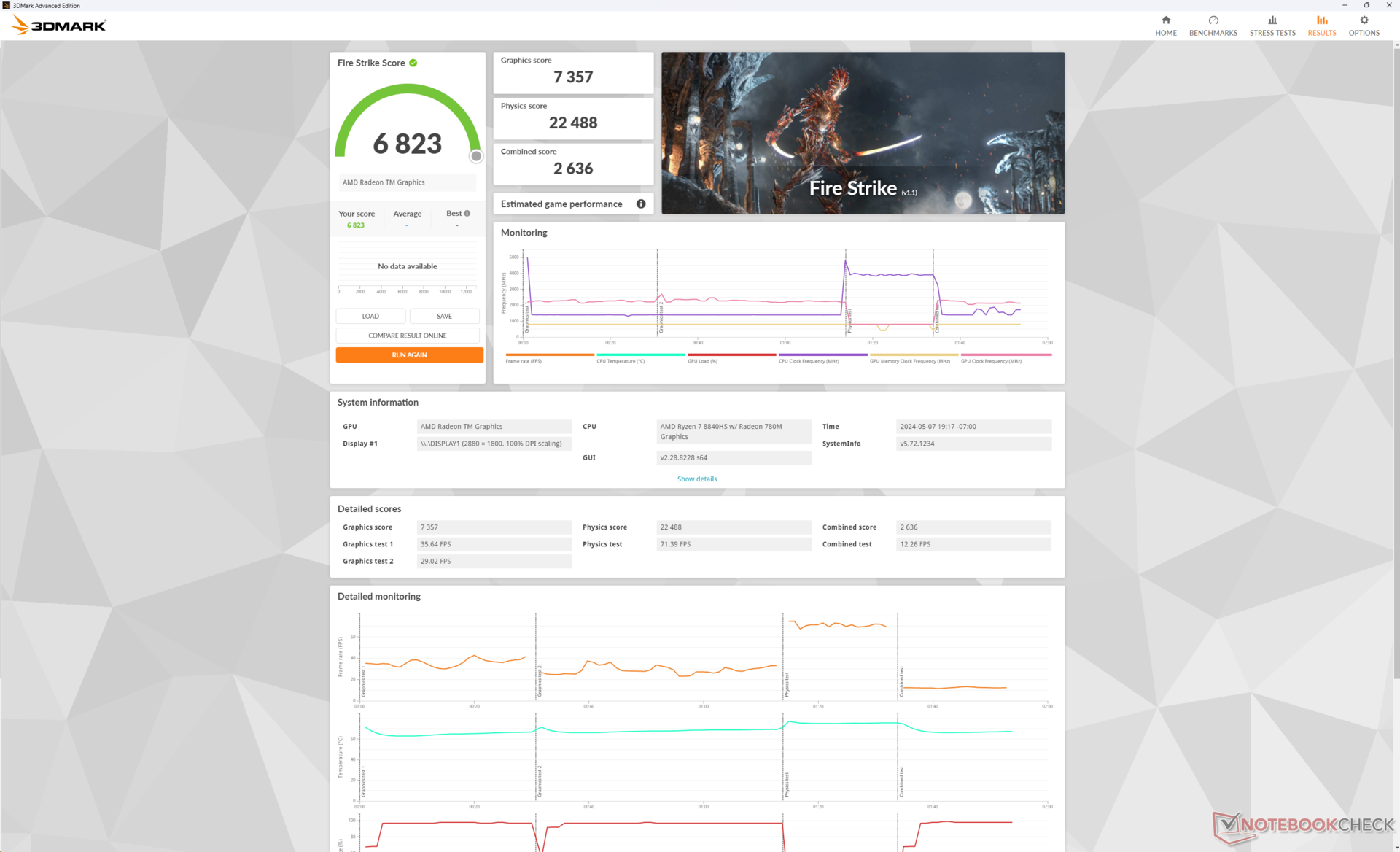Click the vertical scrollbar on the right

tap(1396, 365)
